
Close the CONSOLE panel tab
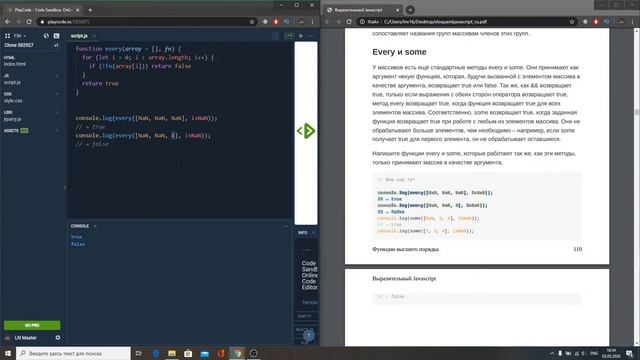pos(95,226)
